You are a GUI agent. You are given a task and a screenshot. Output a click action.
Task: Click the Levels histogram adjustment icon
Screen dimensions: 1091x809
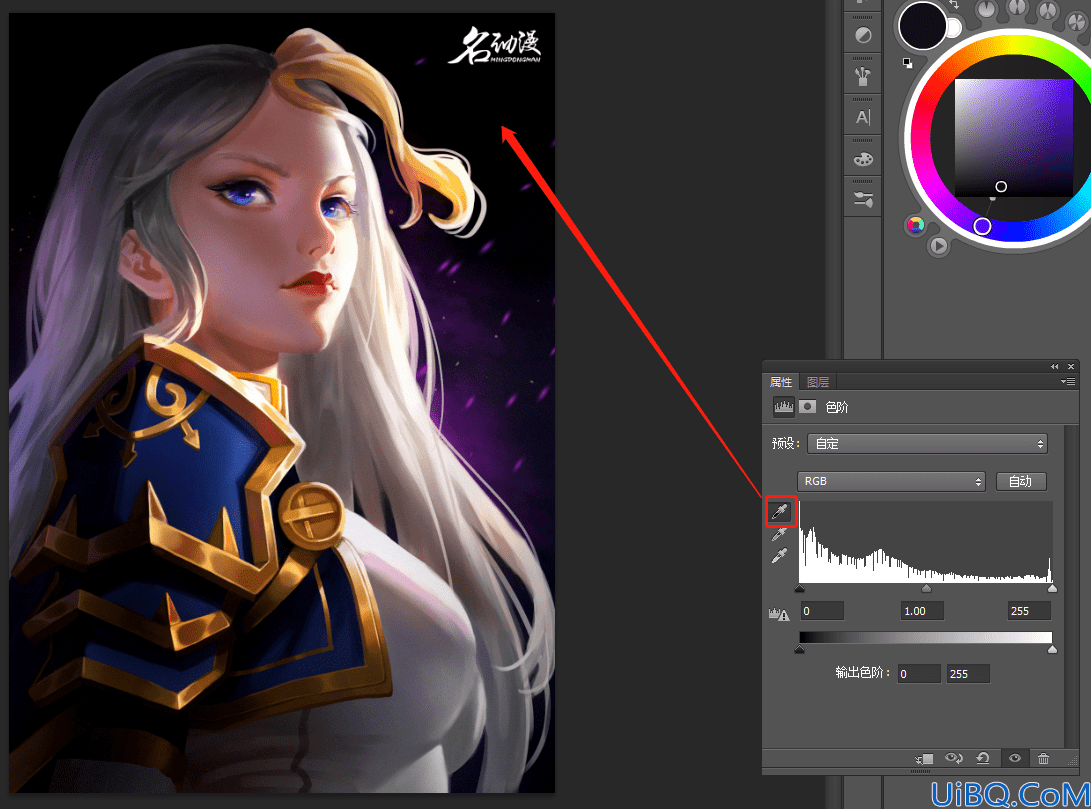[x=783, y=407]
